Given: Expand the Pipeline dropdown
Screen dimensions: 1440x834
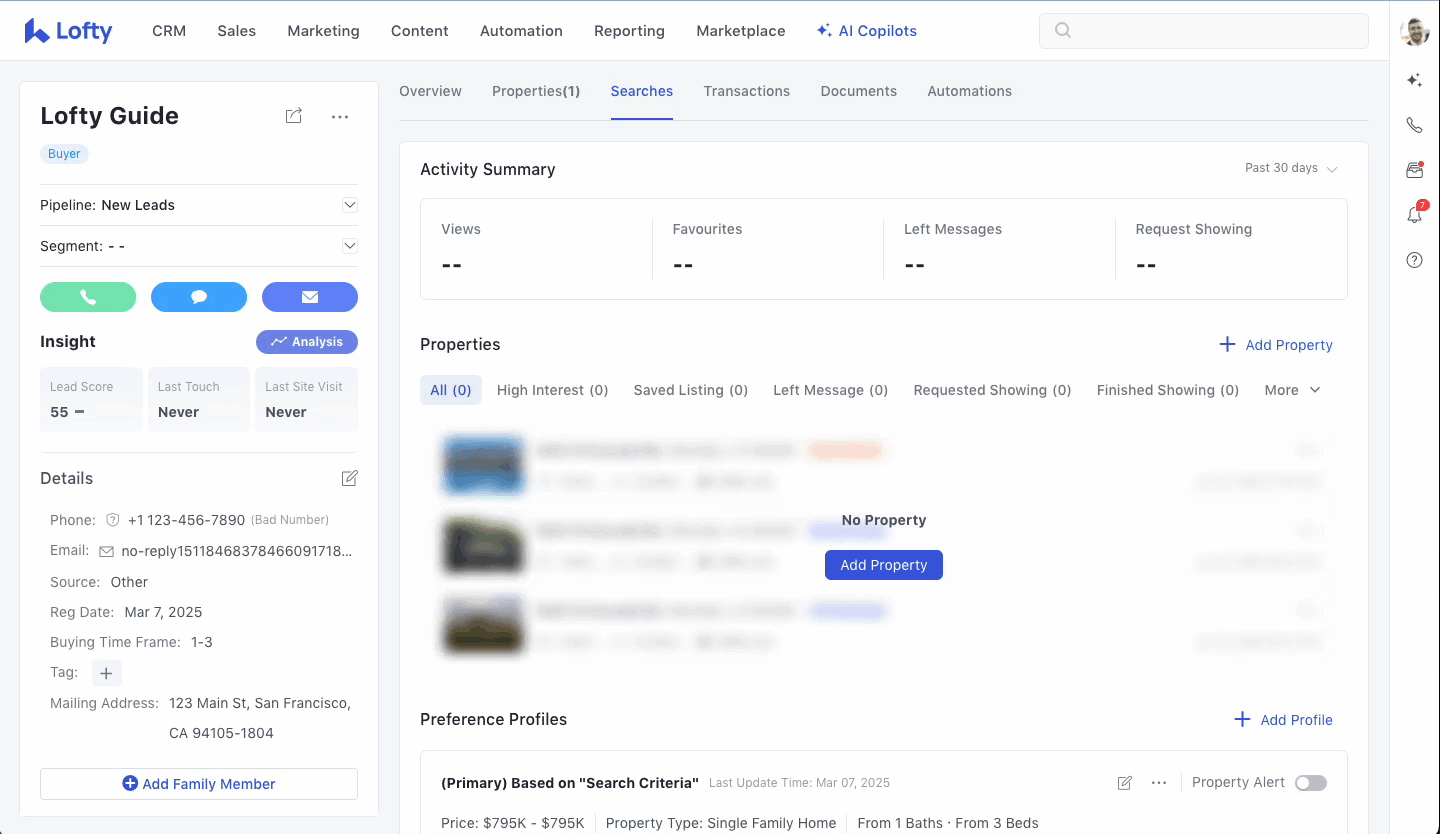Looking at the screenshot, I should click(350, 205).
